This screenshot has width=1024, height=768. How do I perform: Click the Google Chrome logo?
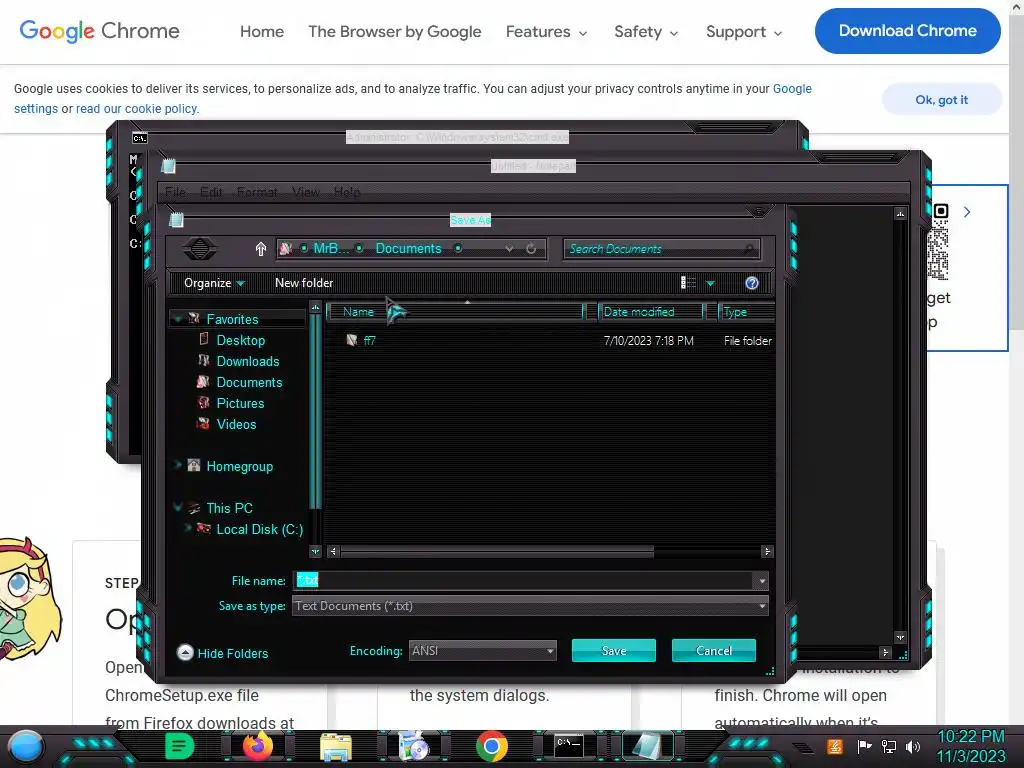pos(99,31)
